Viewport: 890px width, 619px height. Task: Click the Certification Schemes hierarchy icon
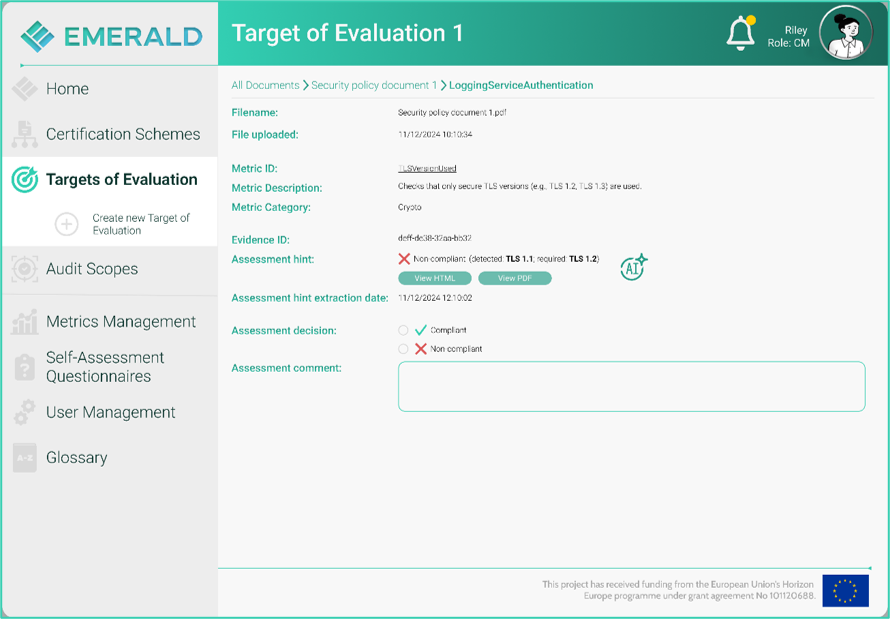point(24,134)
